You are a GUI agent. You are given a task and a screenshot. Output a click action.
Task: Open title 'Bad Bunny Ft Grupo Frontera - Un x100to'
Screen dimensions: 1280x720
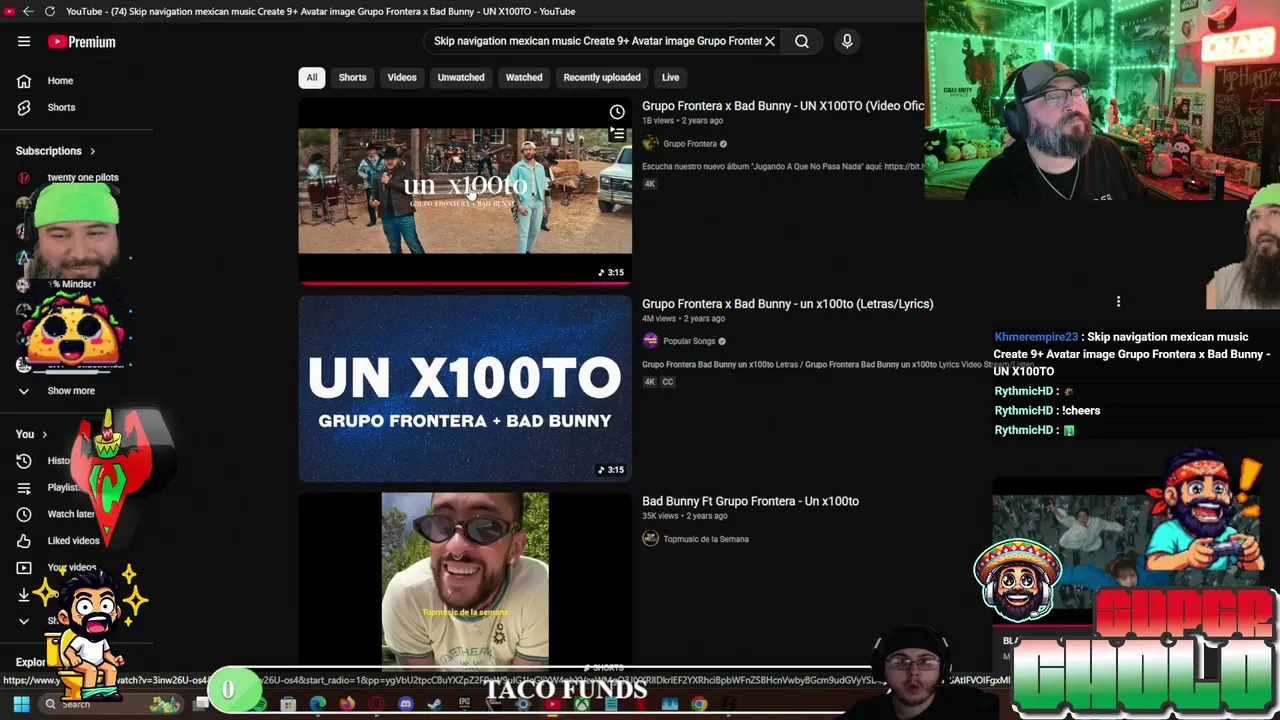click(750, 501)
